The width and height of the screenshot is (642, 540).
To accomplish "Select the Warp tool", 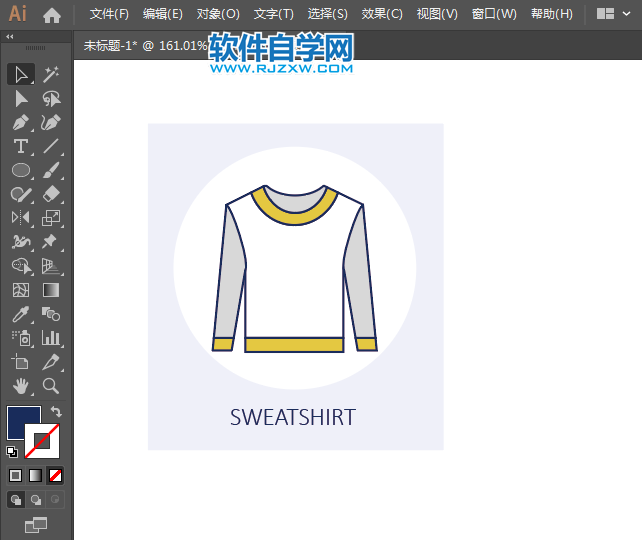I will pos(21,242).
